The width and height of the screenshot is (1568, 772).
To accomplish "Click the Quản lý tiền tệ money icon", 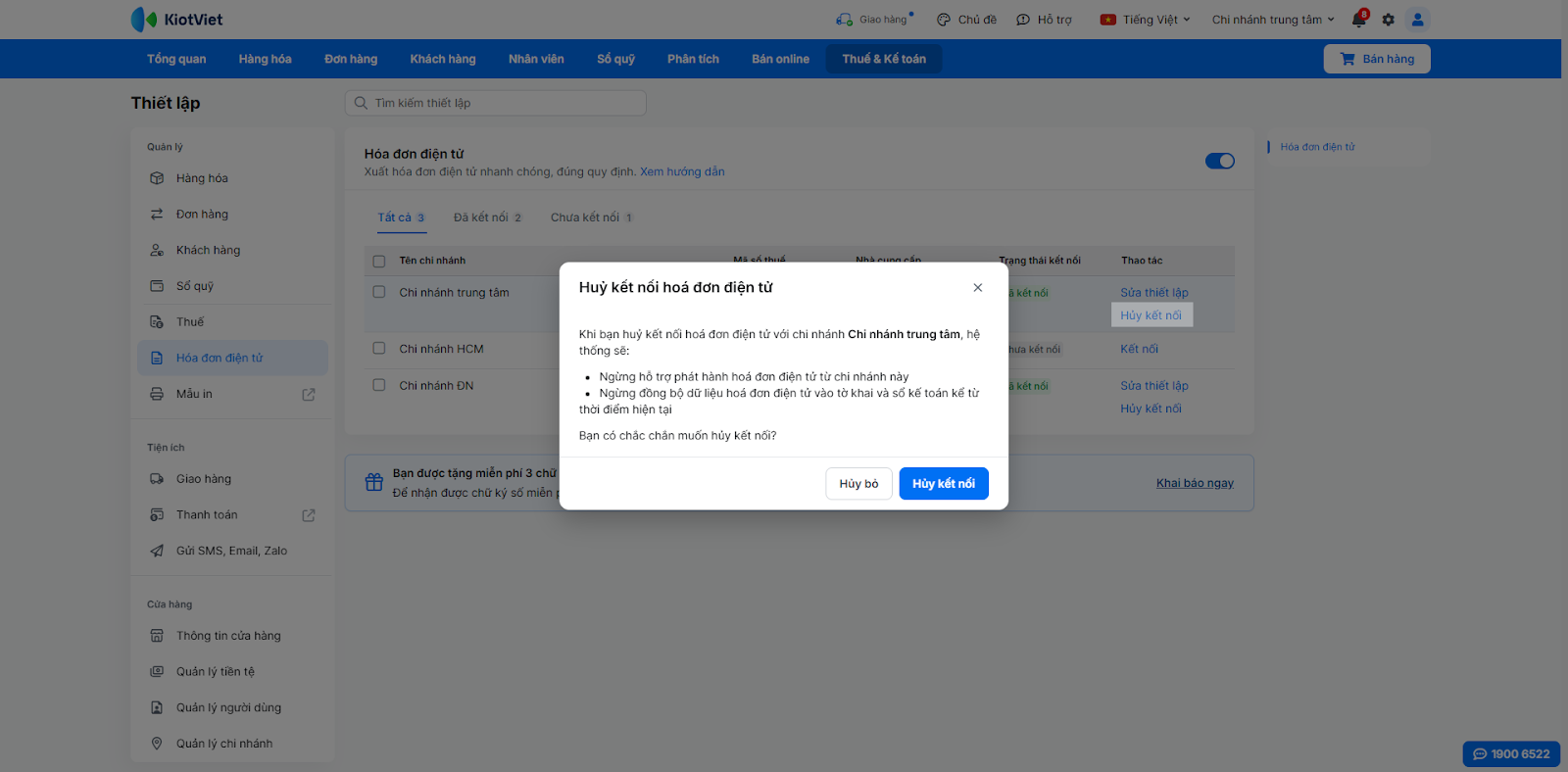I will 157,672.
